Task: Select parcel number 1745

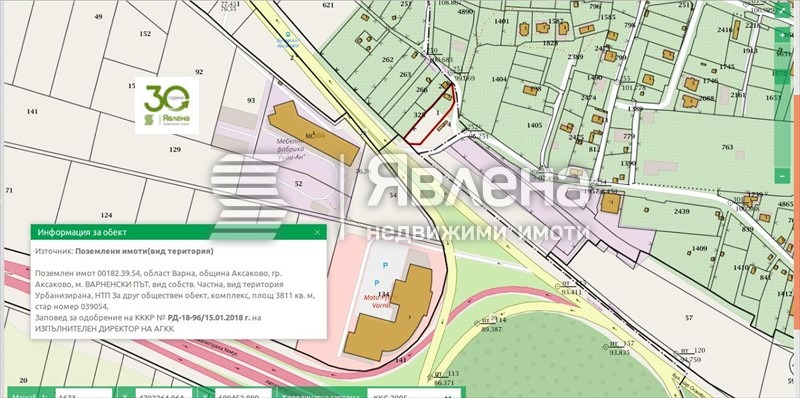Action: click(727, 67)
